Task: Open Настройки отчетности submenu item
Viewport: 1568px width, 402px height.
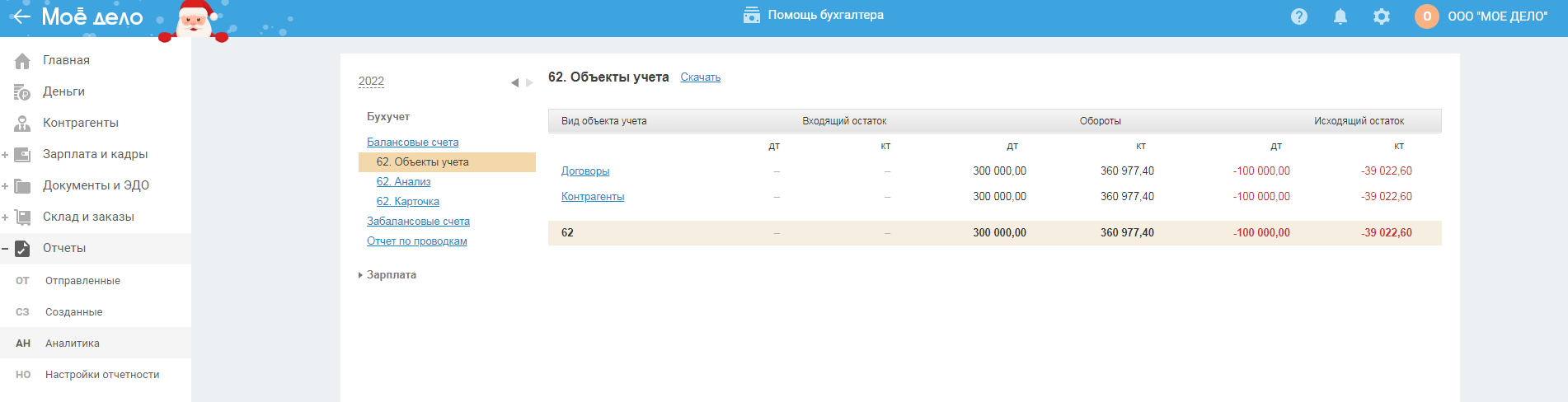Action: pos(102,375)
